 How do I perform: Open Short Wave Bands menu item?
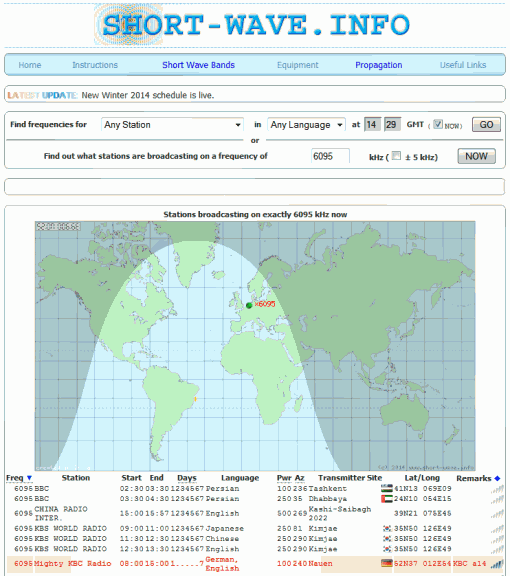coord(198,65)
